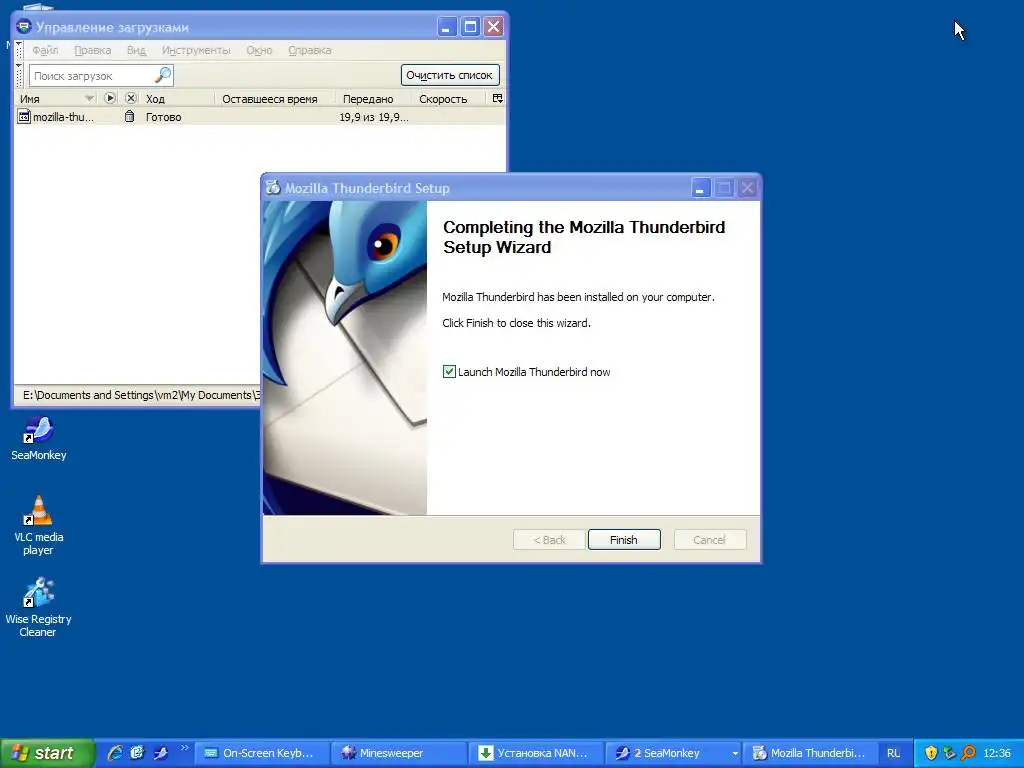
Task: Minimize the Mozilla Thunderbird Setup window
Action: (x=700, y=189)
